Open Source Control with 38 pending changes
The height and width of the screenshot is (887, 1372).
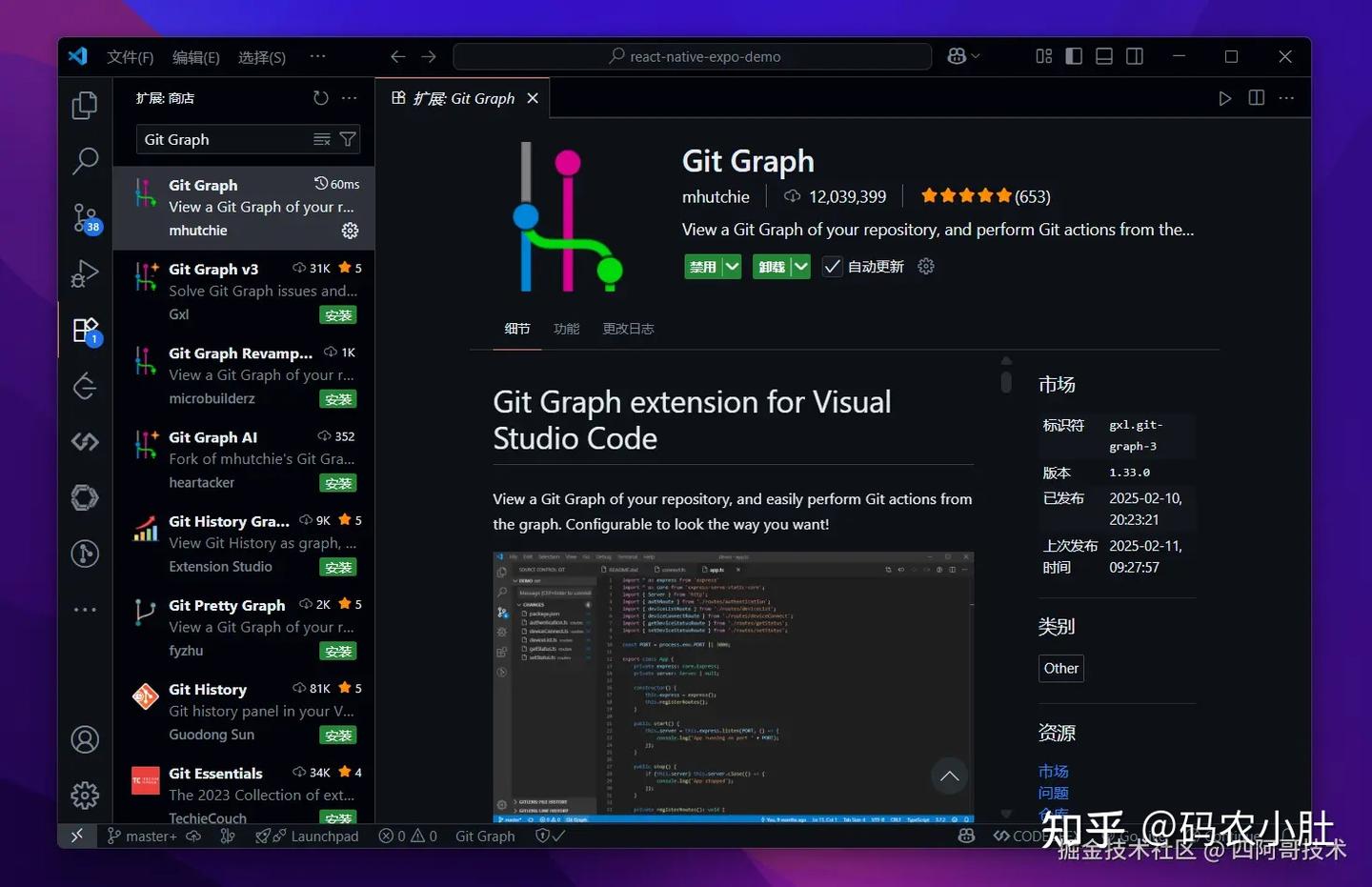[x=85, y=217]
